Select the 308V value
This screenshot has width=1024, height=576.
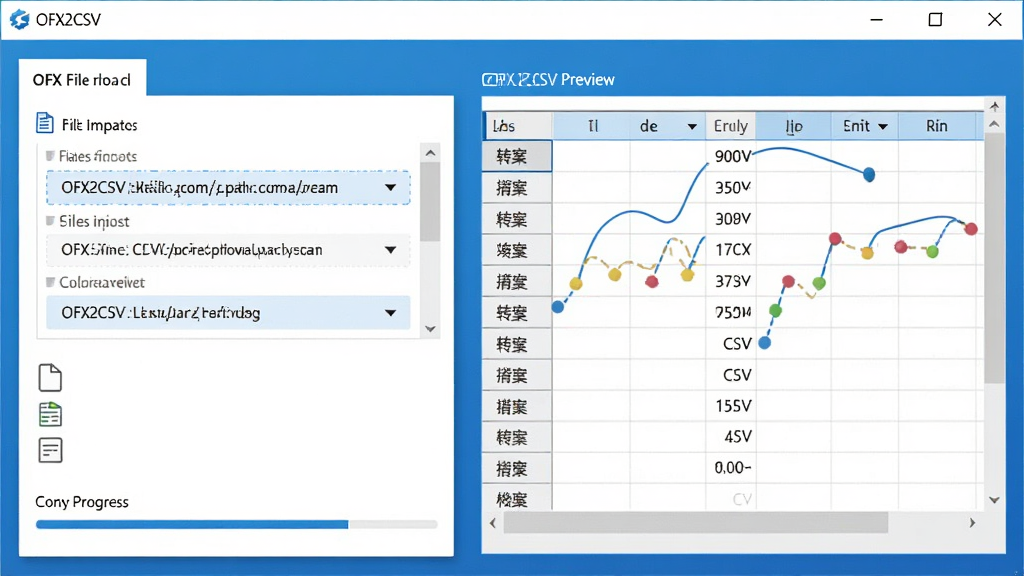(733, 219)
